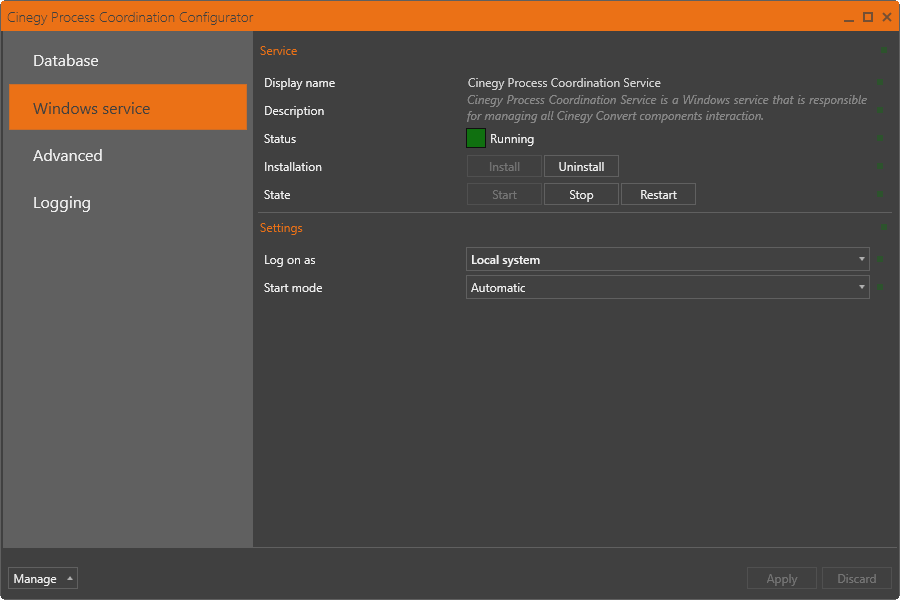This screenshot has height=600, width=900.
Task: Click the 'Cinegy Process Coordination Service' display name
Action: (564, 83)
